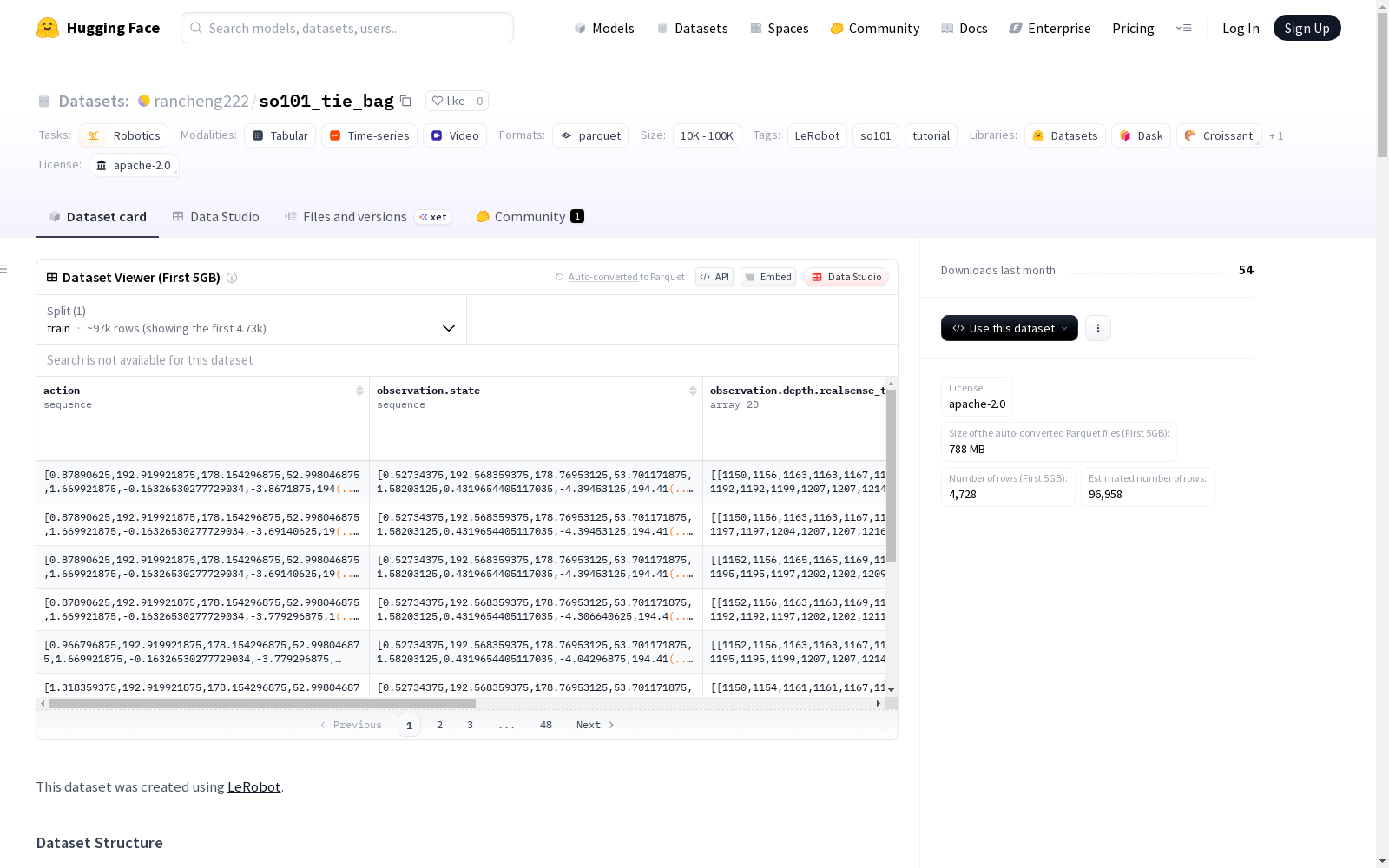
Task: Click the Embed button
Action: [x=768, y=277]
